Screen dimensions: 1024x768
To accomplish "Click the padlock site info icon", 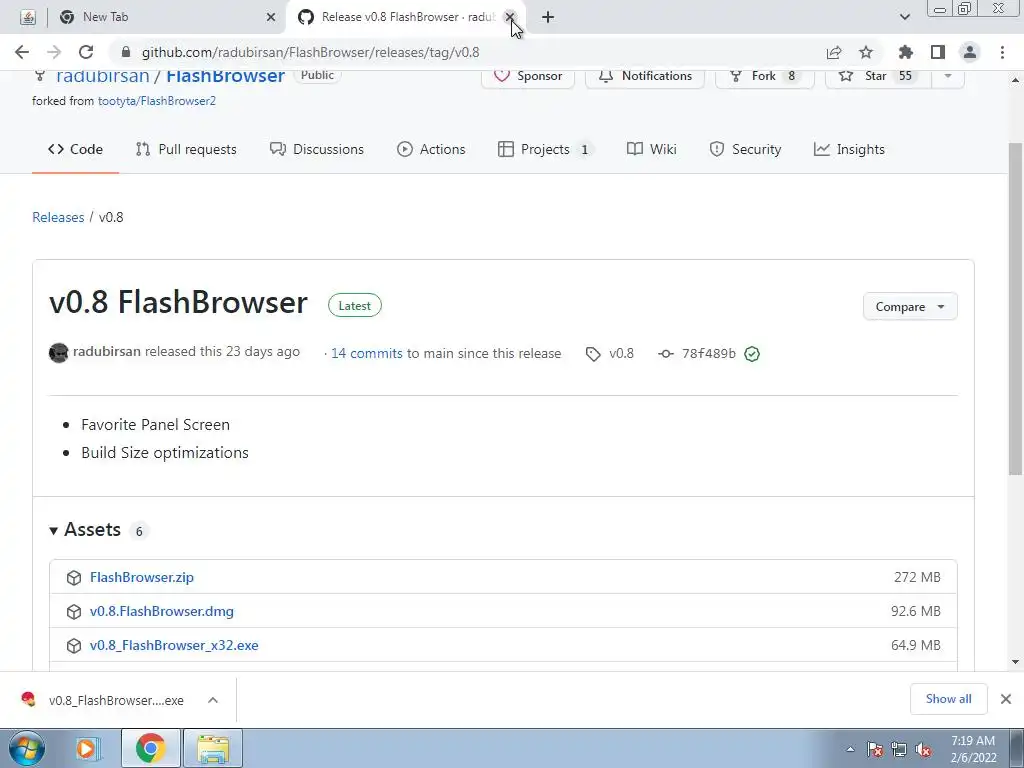I will click(126, 52).
